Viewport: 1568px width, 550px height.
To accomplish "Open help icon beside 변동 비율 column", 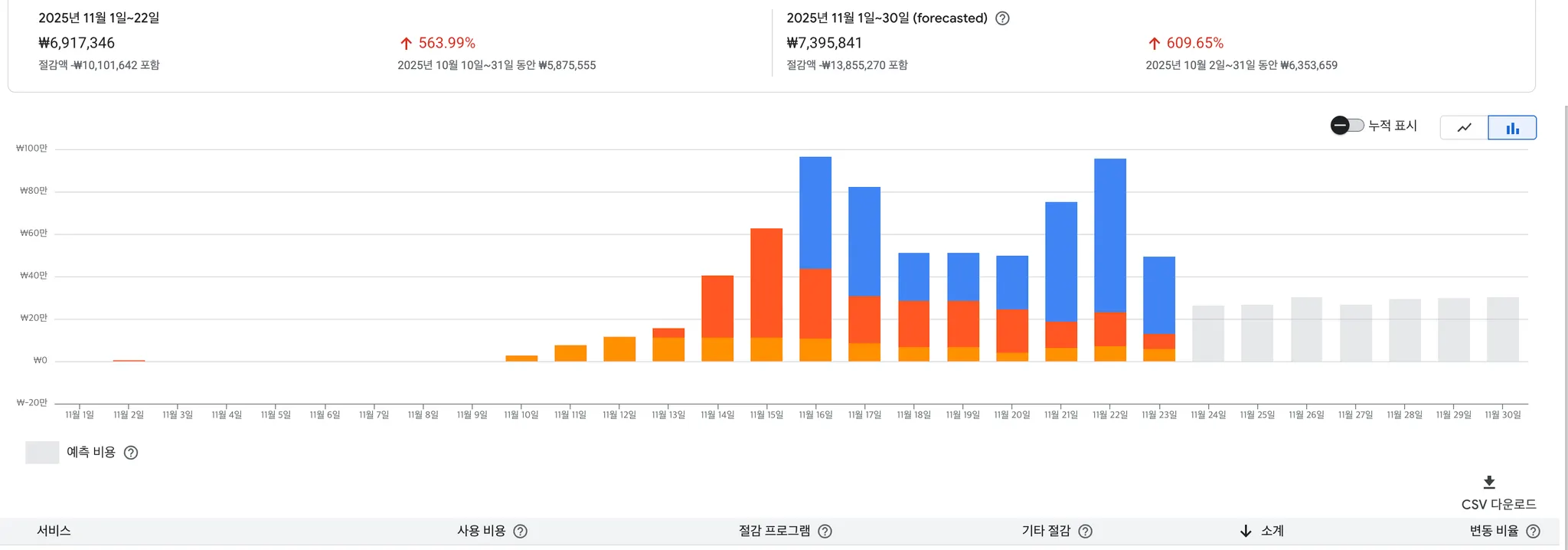I will pyautogui.click(x=1533, y=531).
